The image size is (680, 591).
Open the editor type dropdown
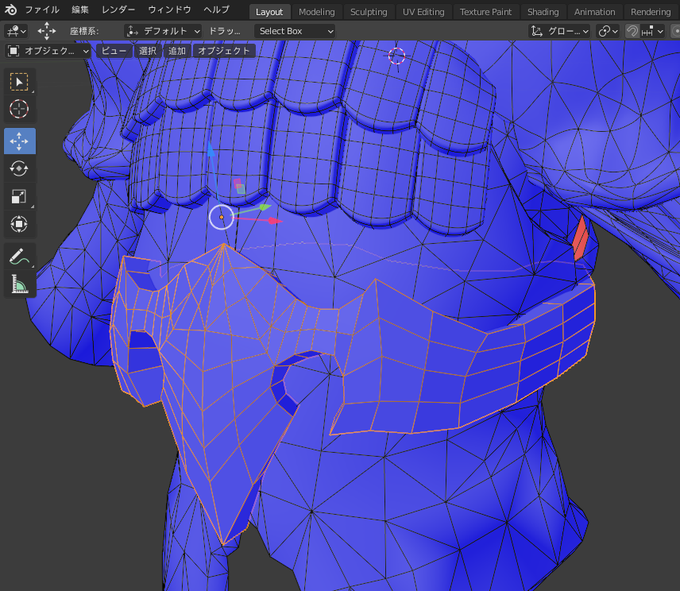(x=16, y=31)
